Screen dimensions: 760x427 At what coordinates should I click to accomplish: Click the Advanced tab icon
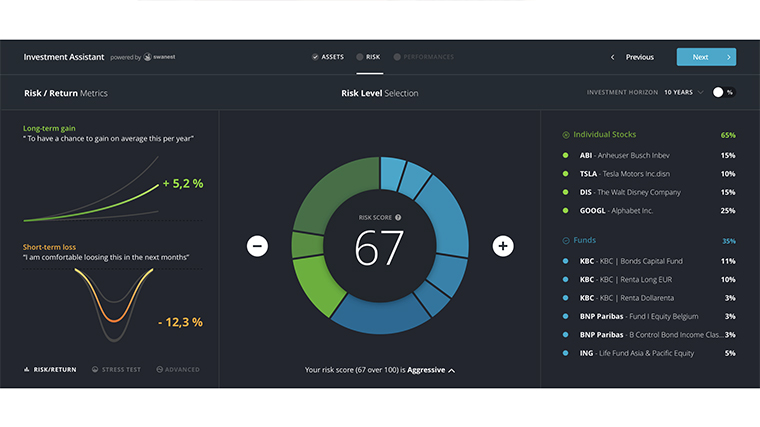pyautogui.click(x=159, y=369)
